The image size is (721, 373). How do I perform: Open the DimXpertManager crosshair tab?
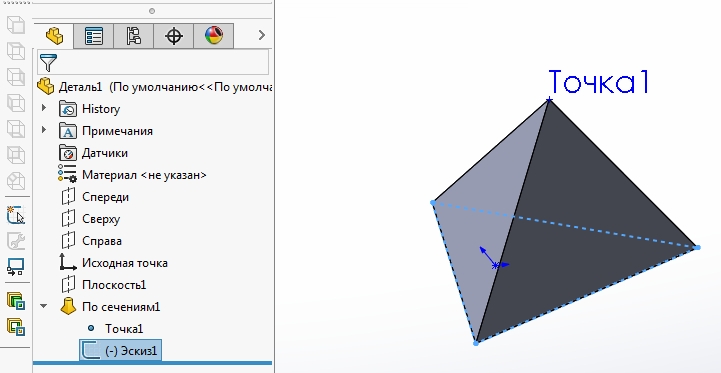pyautogui.click(x=174, y=35)
